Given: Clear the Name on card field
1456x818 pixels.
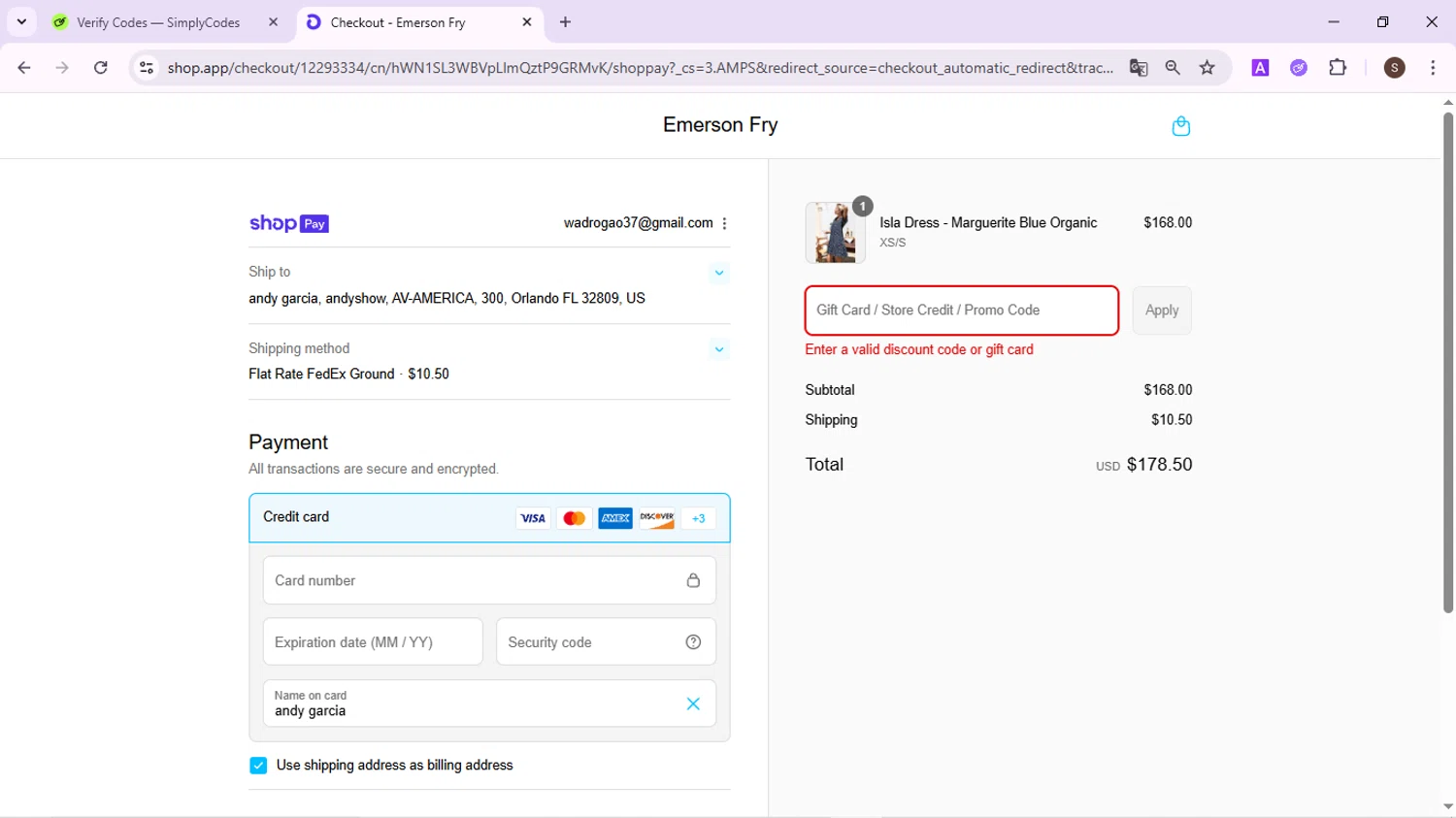Looking at the screenshot, I should 693,703.
